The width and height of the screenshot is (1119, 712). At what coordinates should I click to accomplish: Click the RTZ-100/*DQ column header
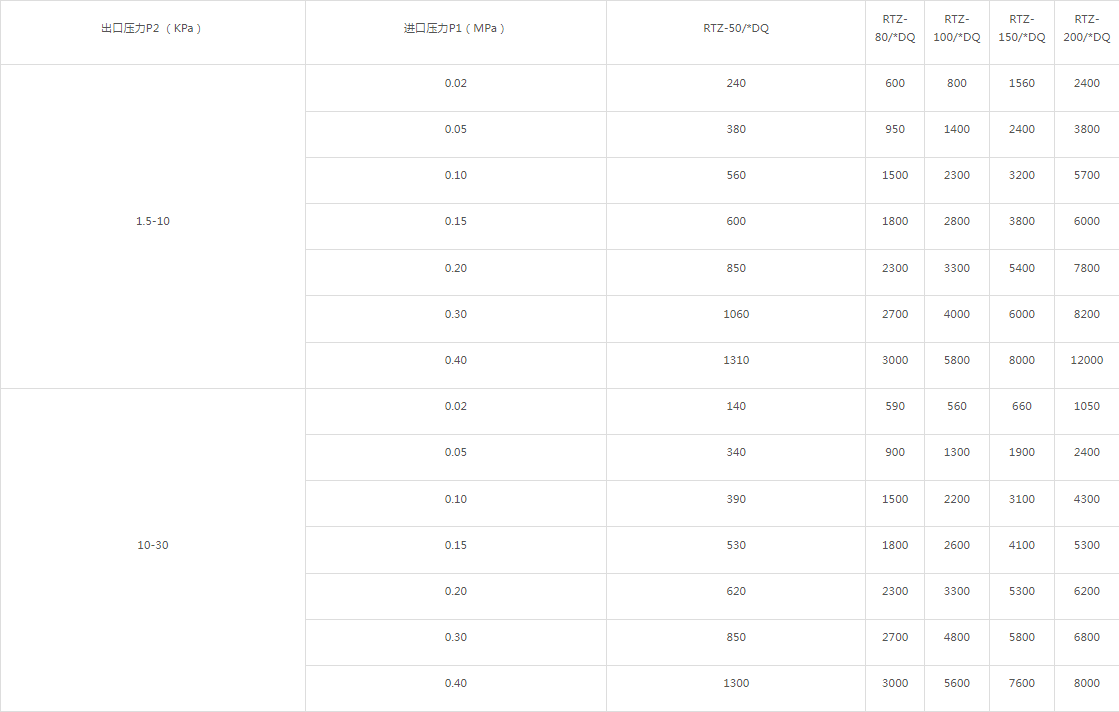957,28
